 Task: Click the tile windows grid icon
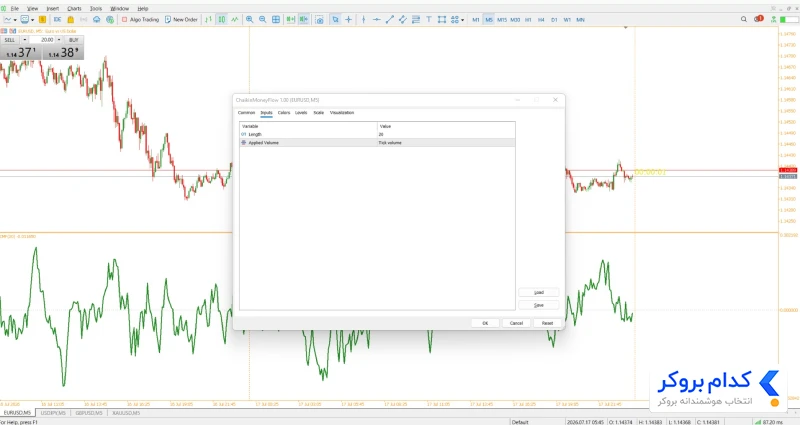pos(276,19)
